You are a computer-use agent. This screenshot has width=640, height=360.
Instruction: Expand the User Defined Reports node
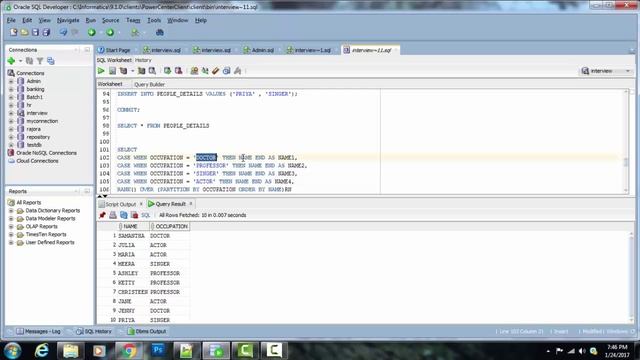click(x=11, y=242)
